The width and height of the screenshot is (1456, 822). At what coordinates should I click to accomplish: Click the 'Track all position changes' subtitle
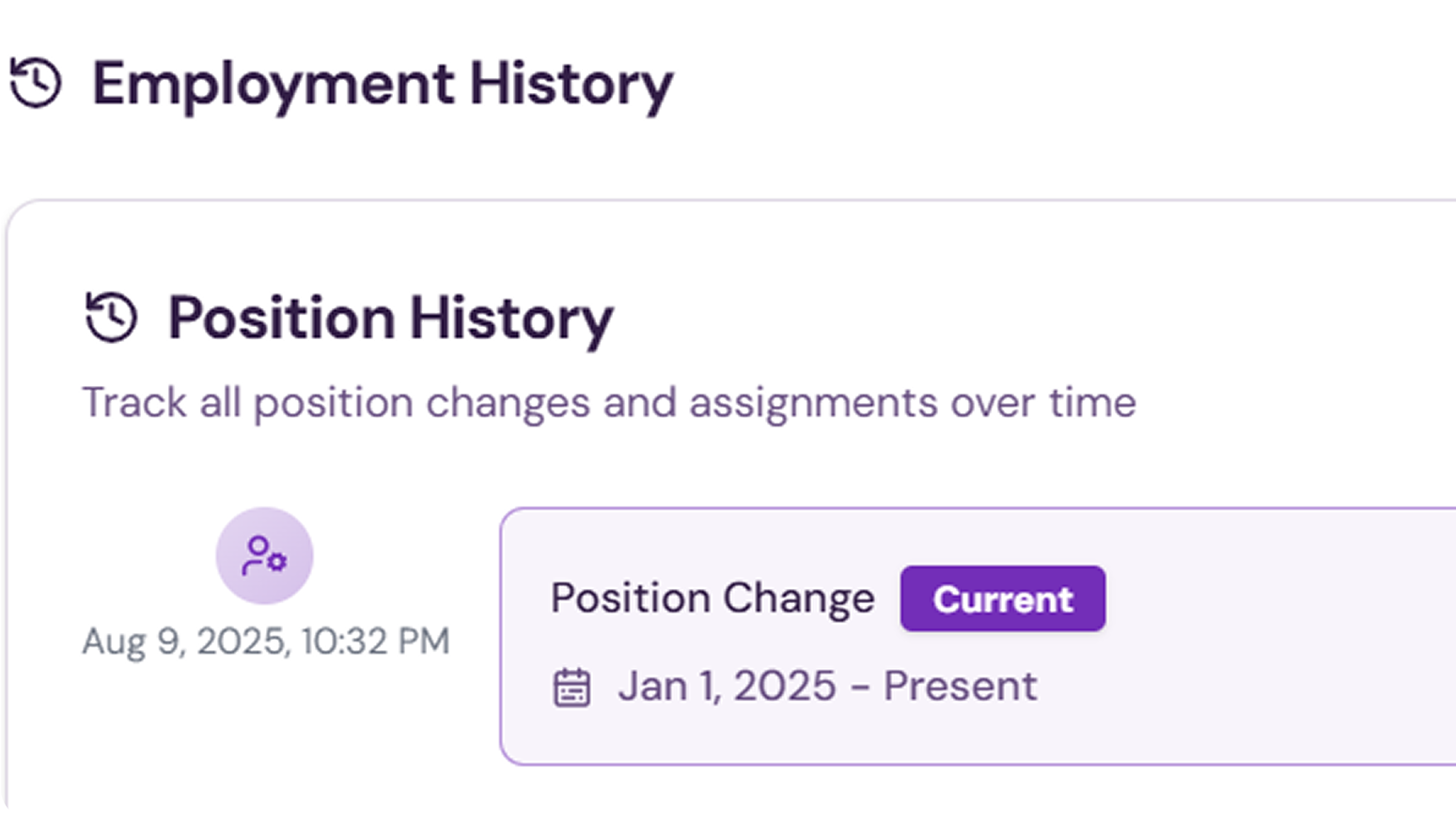[608, 403]
